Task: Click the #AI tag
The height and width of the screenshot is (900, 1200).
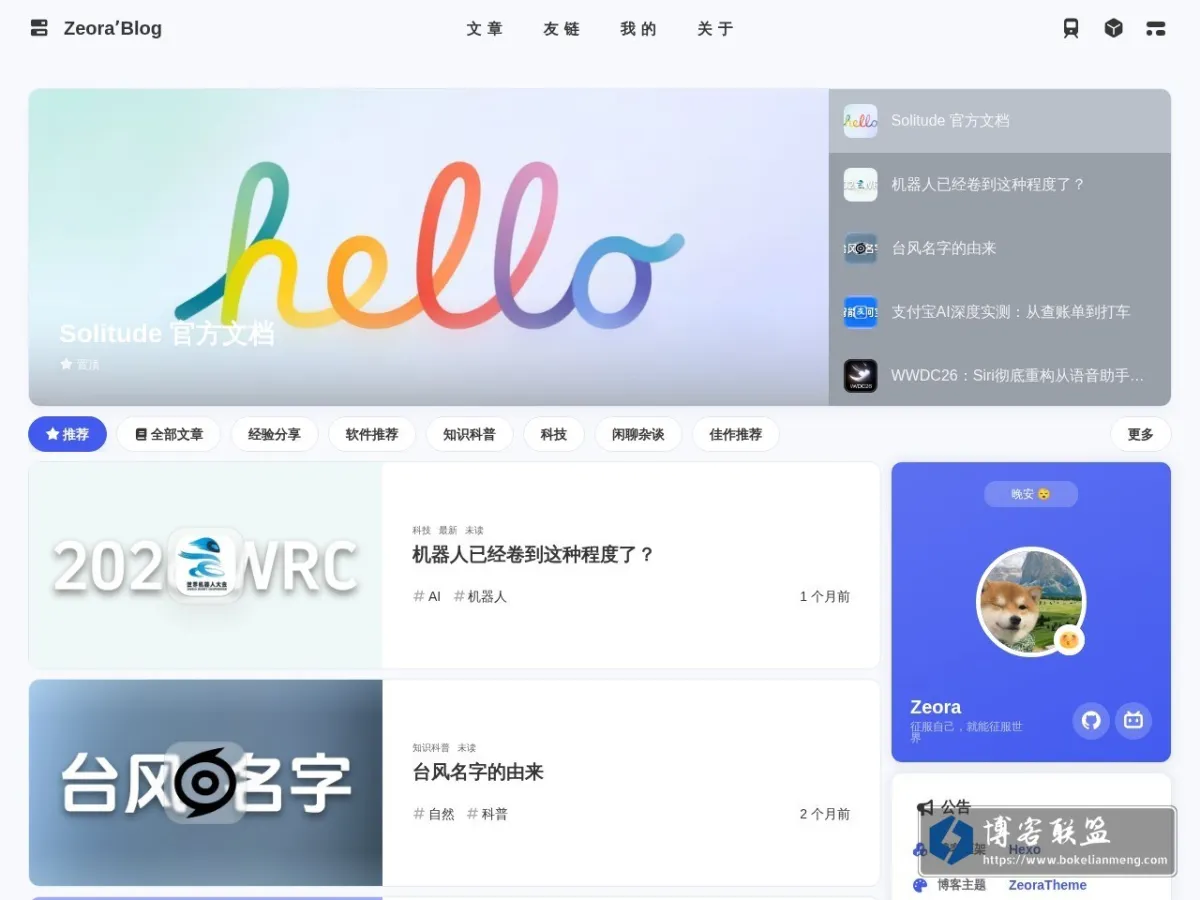Action: pos(427,596)
